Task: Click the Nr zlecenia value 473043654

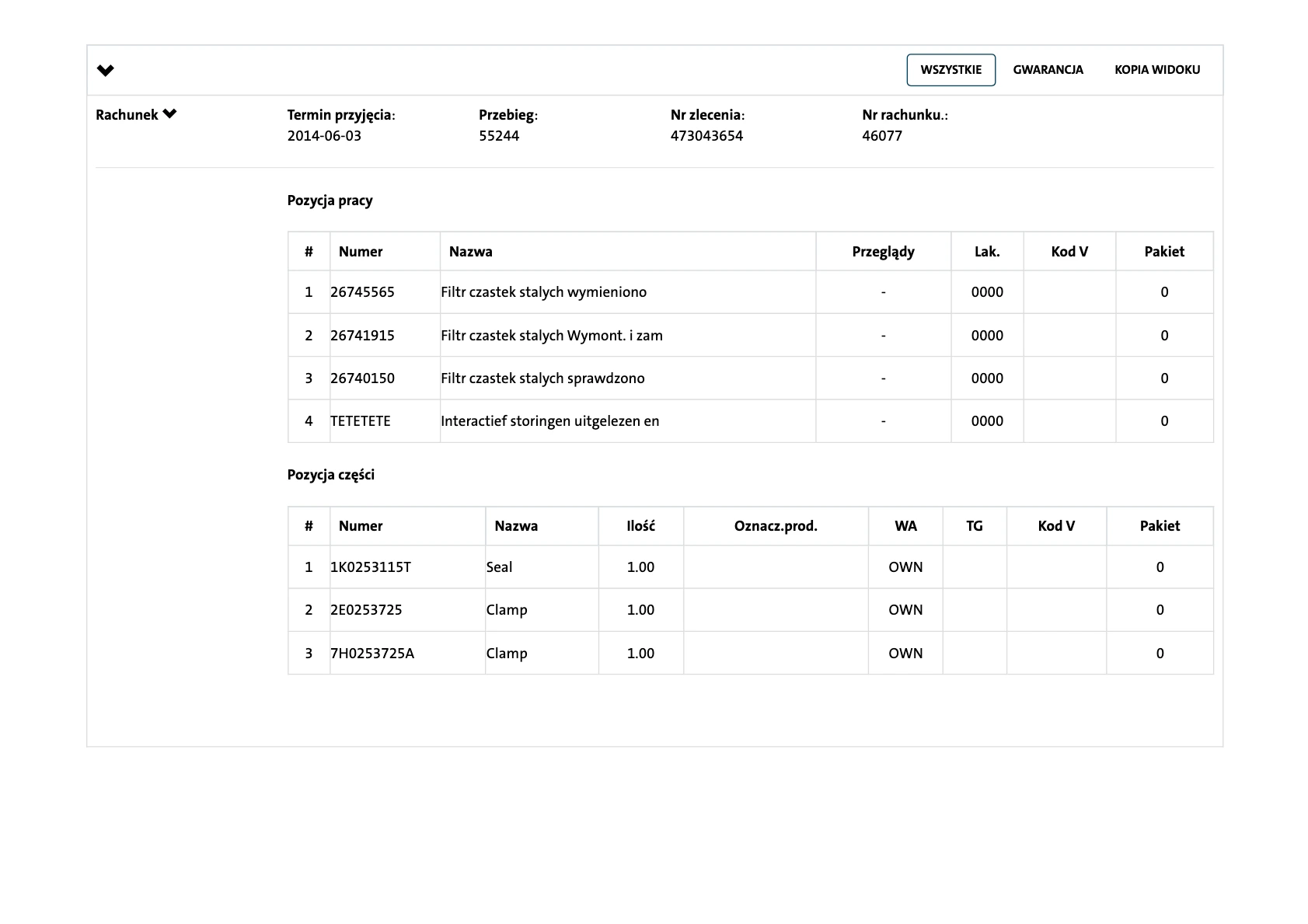Action: [706, 136]
